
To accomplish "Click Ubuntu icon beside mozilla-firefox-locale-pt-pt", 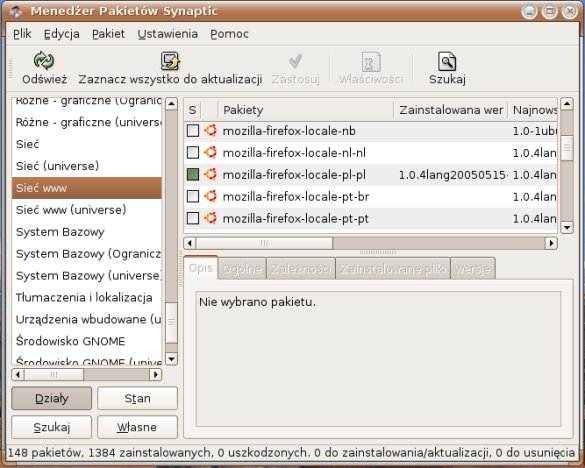I will pos(210,218).
